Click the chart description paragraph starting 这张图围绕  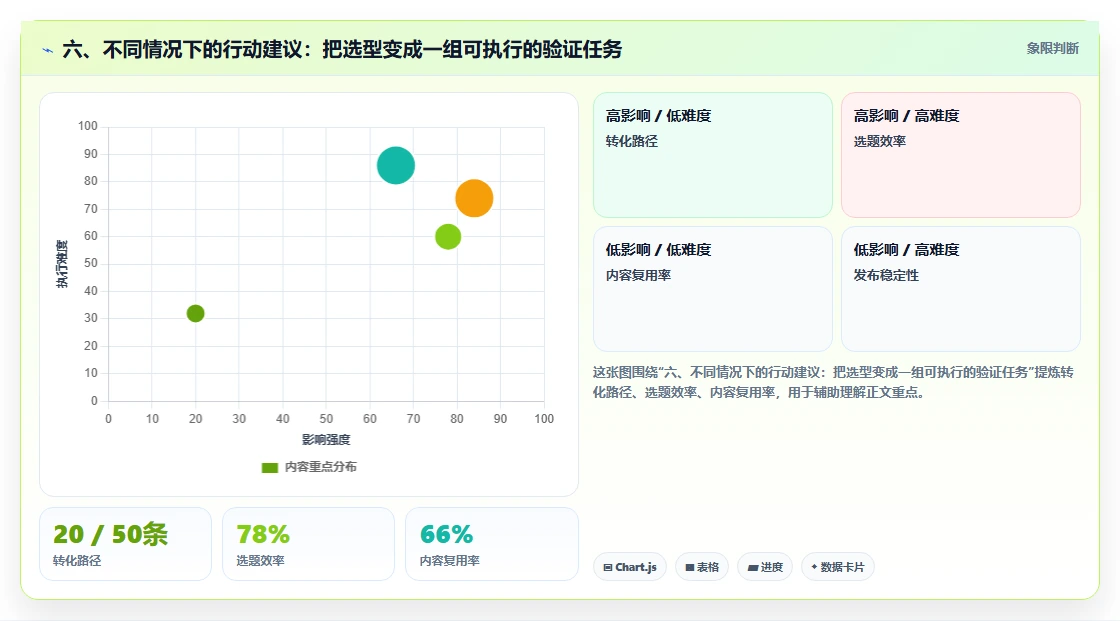pyautogui.click(x=833, y=382)
